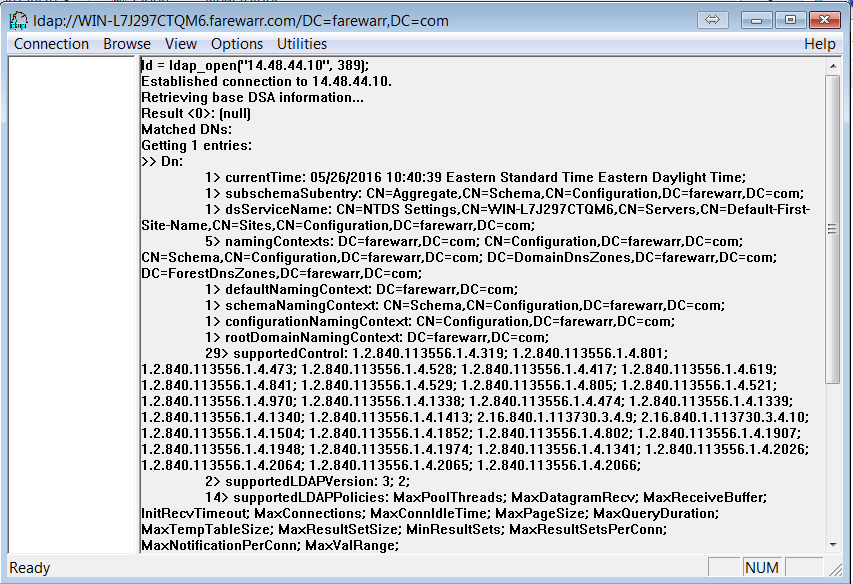Click the window title text with ldap:// URL
This screenshot has height=584, width=853.
coord(240,21)
